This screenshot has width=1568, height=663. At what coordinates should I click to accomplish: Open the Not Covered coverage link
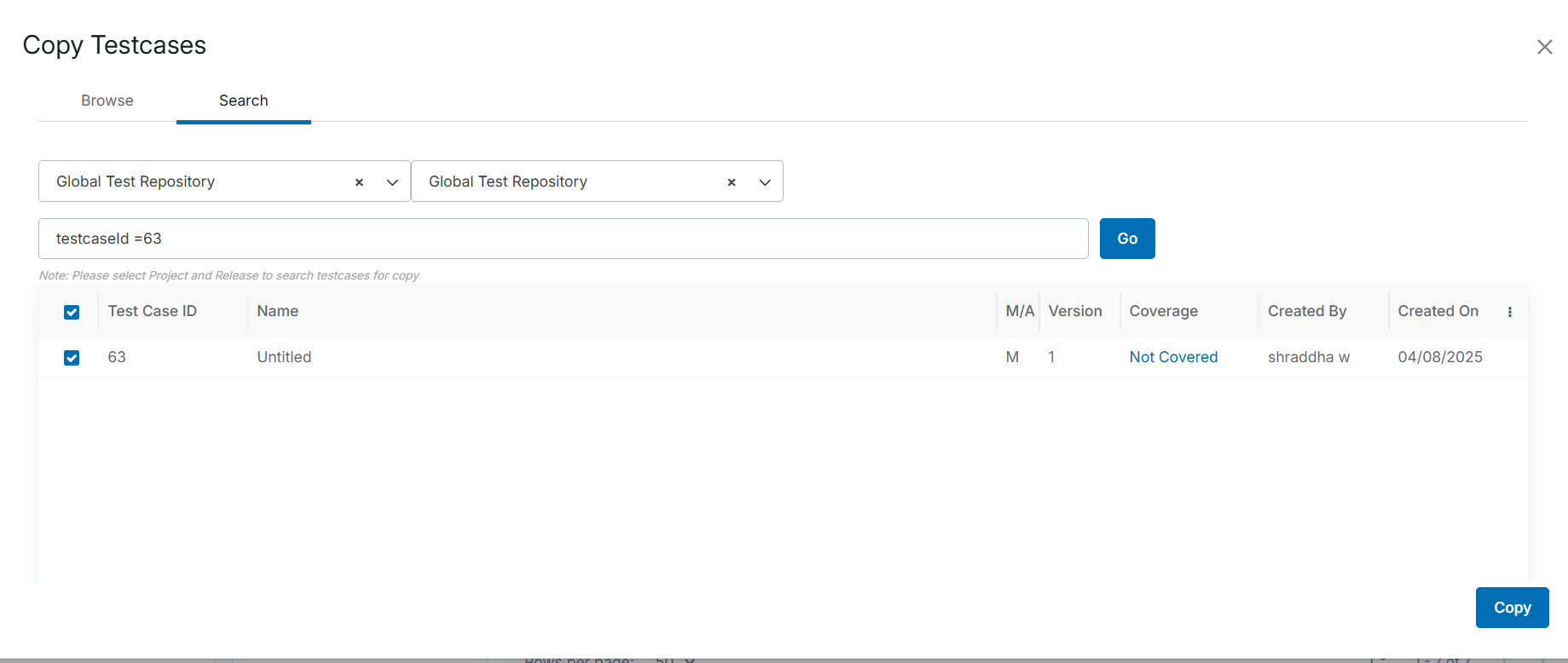click(x=1172, y=357)
